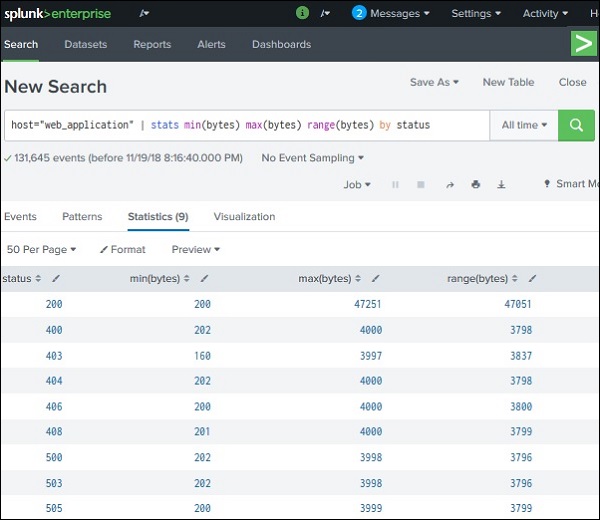Expand the No Event Sampling dropdown

coord(312,158)
